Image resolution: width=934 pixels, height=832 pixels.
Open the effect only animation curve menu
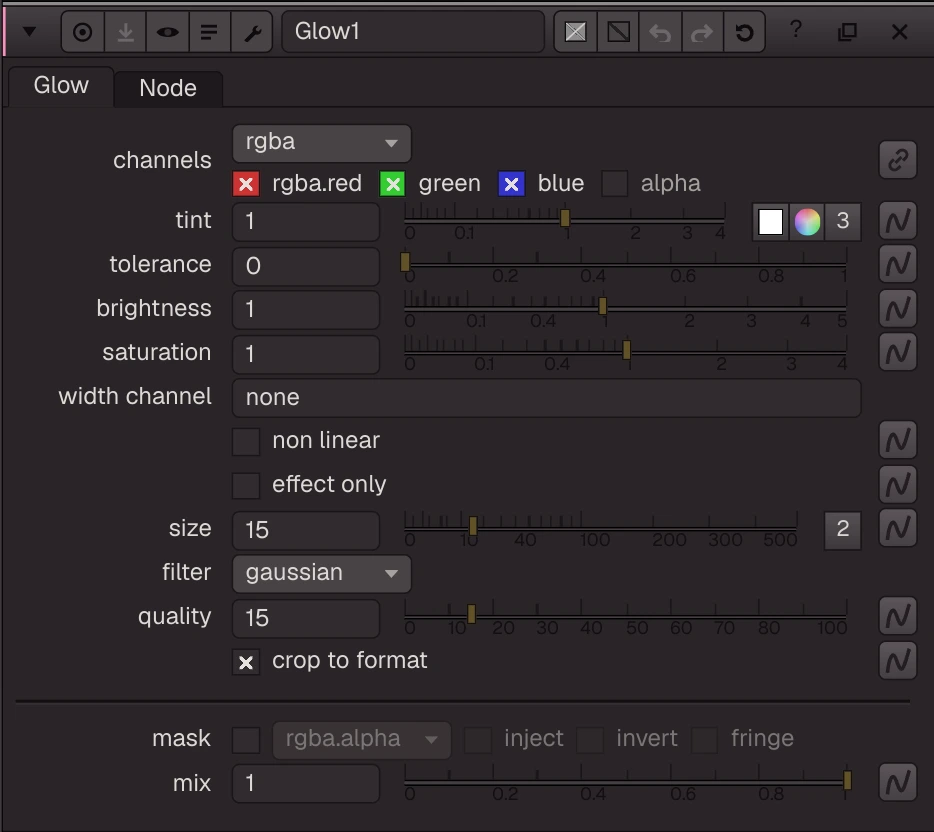[898, 484]
